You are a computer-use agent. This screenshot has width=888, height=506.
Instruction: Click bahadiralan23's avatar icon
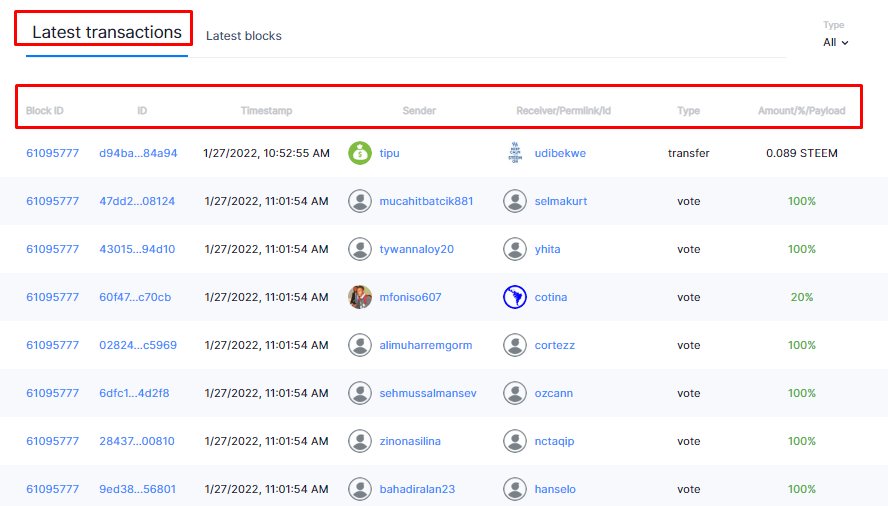[x=360, y=489]
